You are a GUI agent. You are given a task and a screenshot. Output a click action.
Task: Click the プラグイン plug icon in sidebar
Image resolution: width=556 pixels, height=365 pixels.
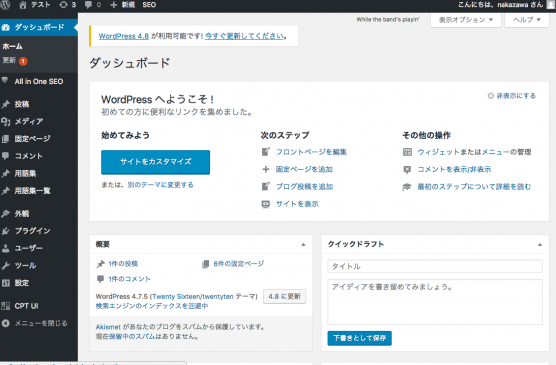[5, 231]
